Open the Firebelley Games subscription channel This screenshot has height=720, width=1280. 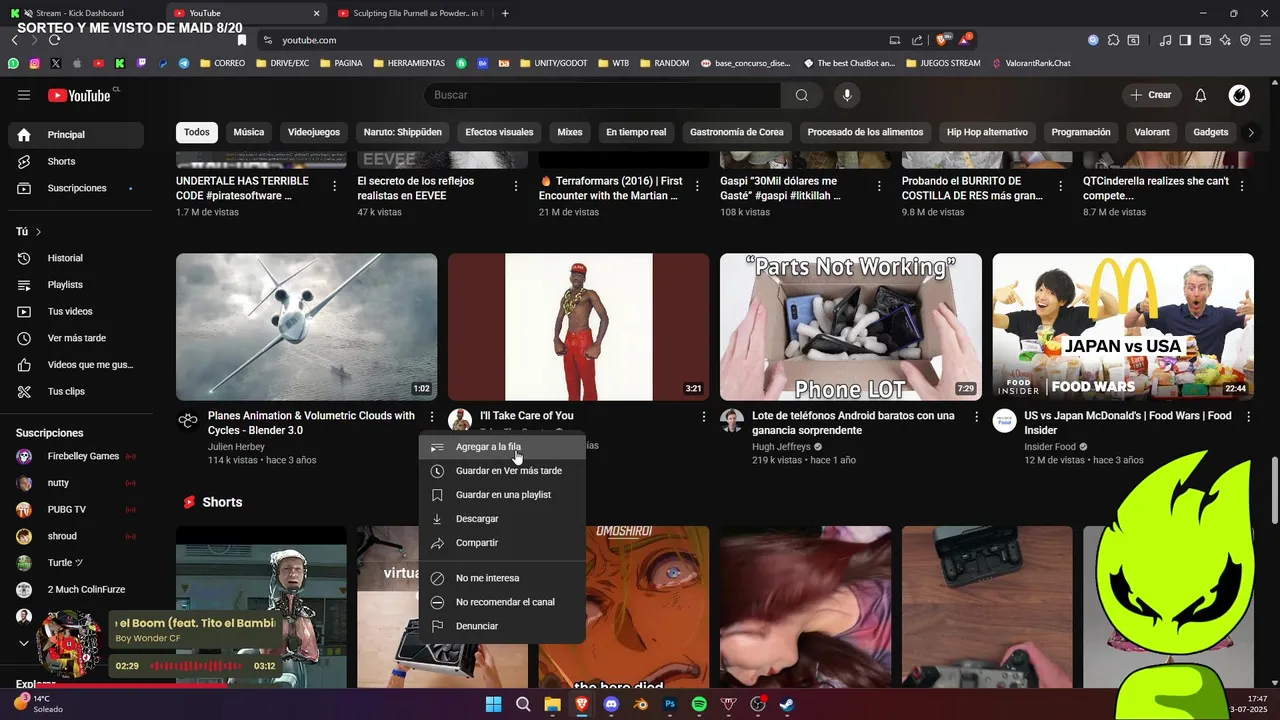[76, 456]
